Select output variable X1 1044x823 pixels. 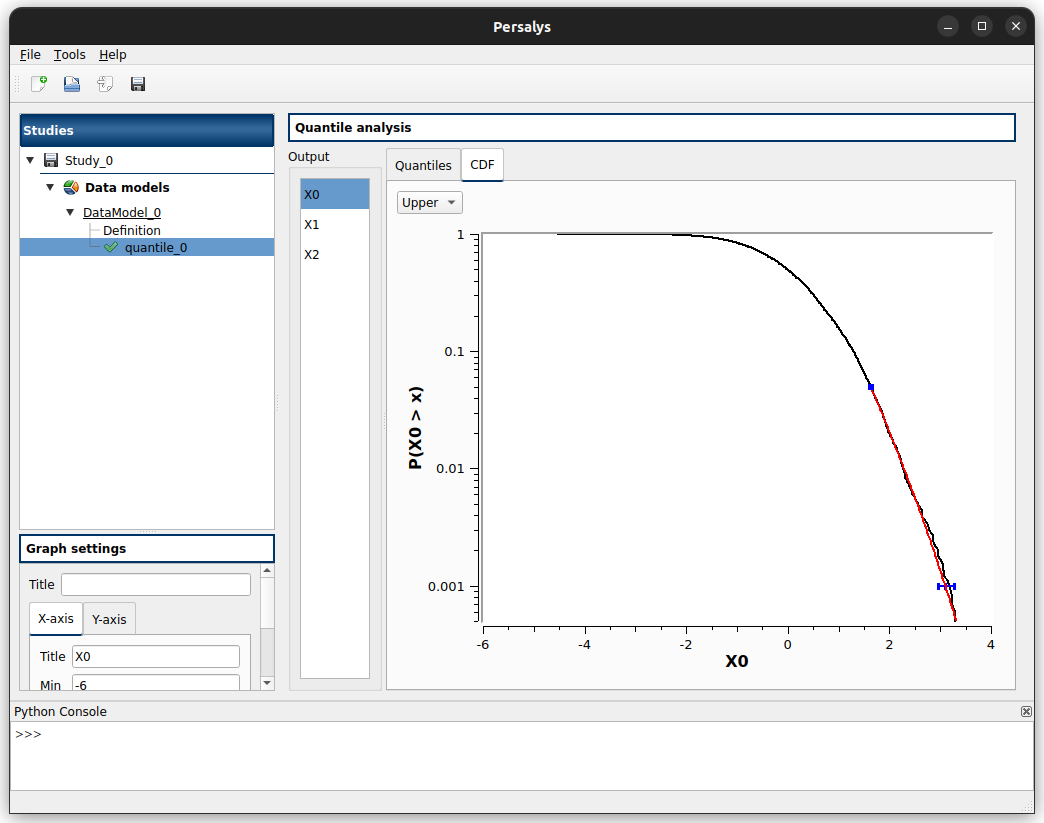pyautogui.click(x=311, y=224)
